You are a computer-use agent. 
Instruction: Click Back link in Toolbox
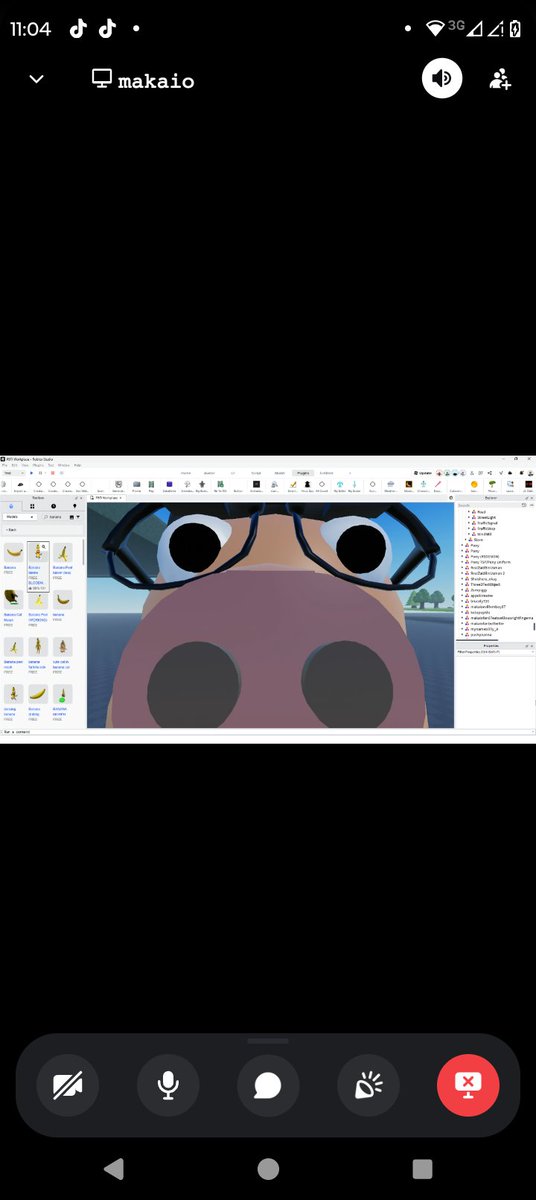tap(11, 528)
